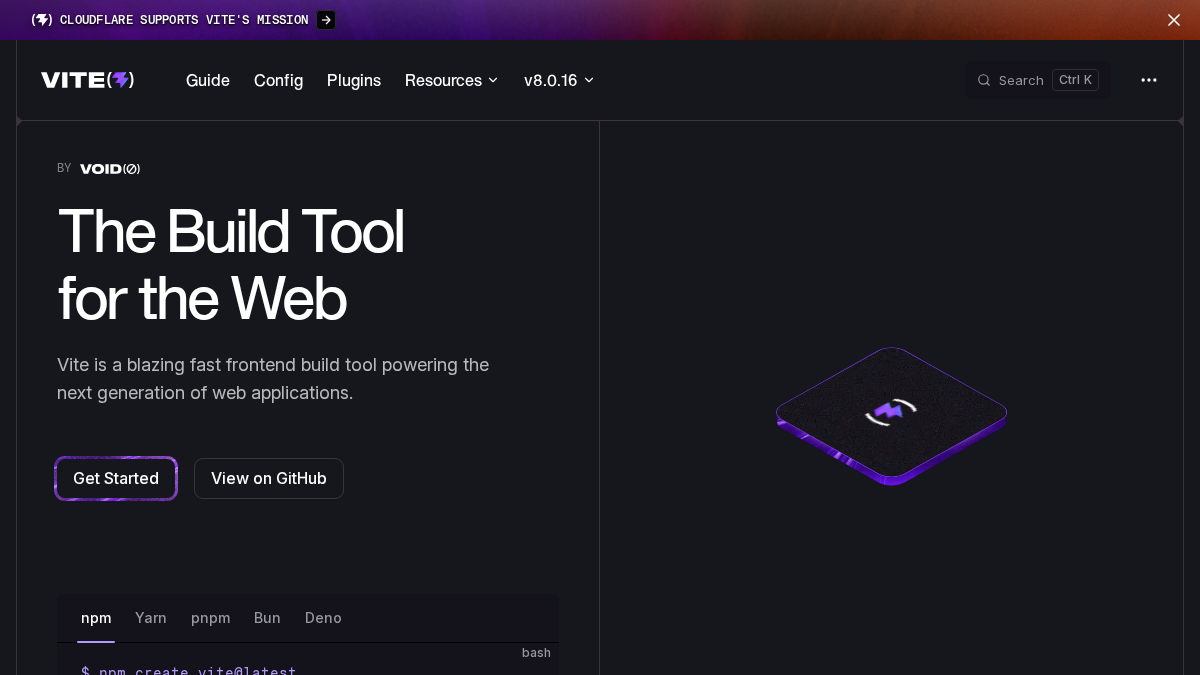
Task: Click the Get Started button
Action: (116, 478)
